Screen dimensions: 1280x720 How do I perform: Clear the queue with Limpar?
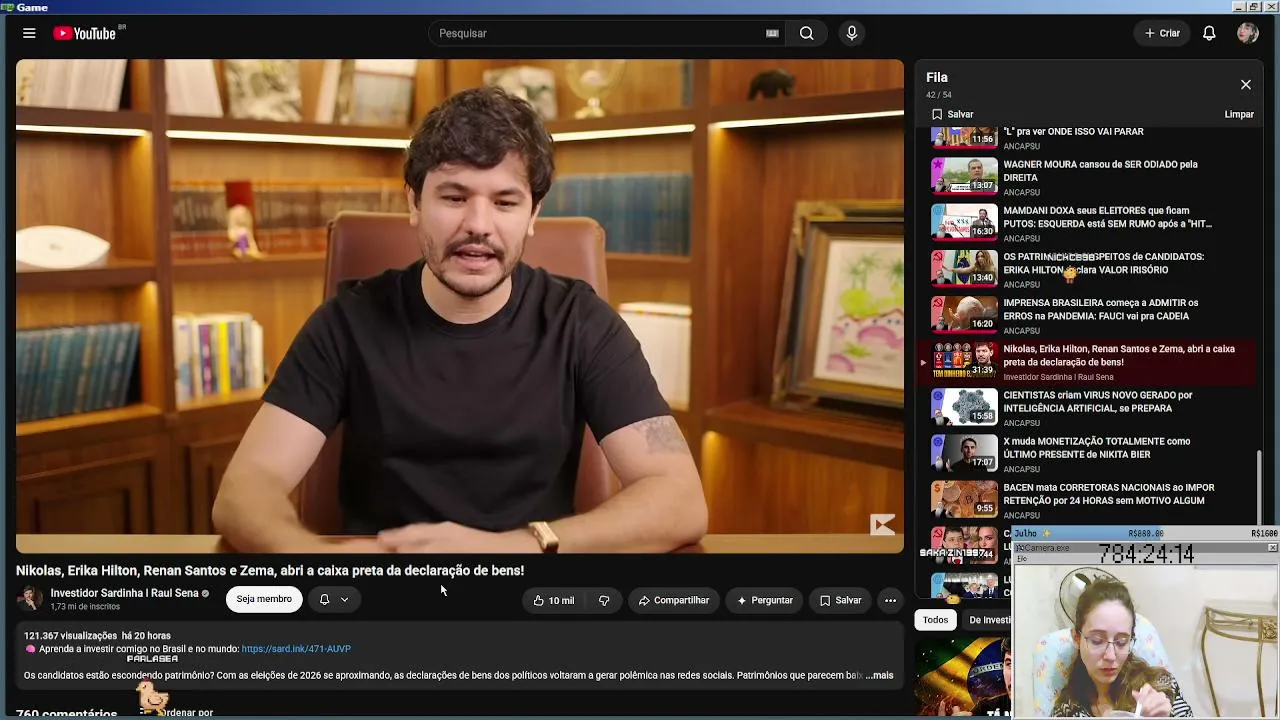[1239, 114]
